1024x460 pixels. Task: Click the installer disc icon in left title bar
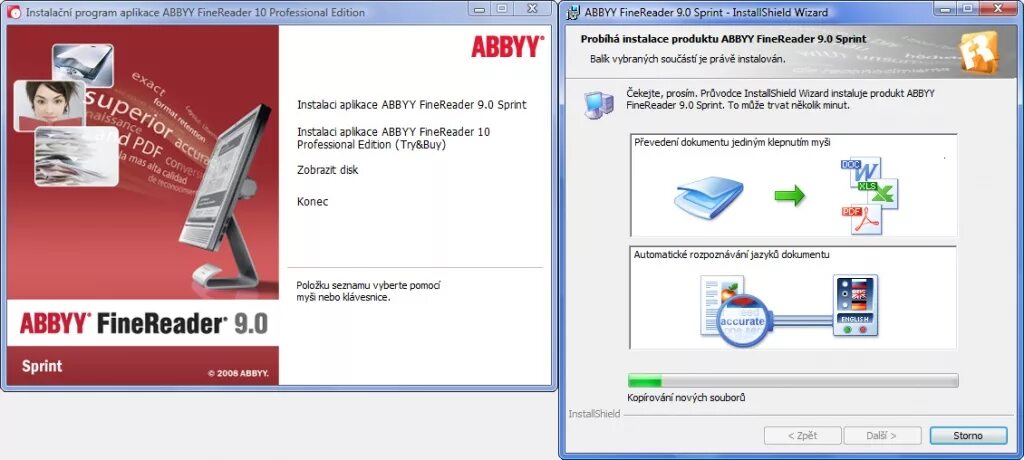(14, 12)
